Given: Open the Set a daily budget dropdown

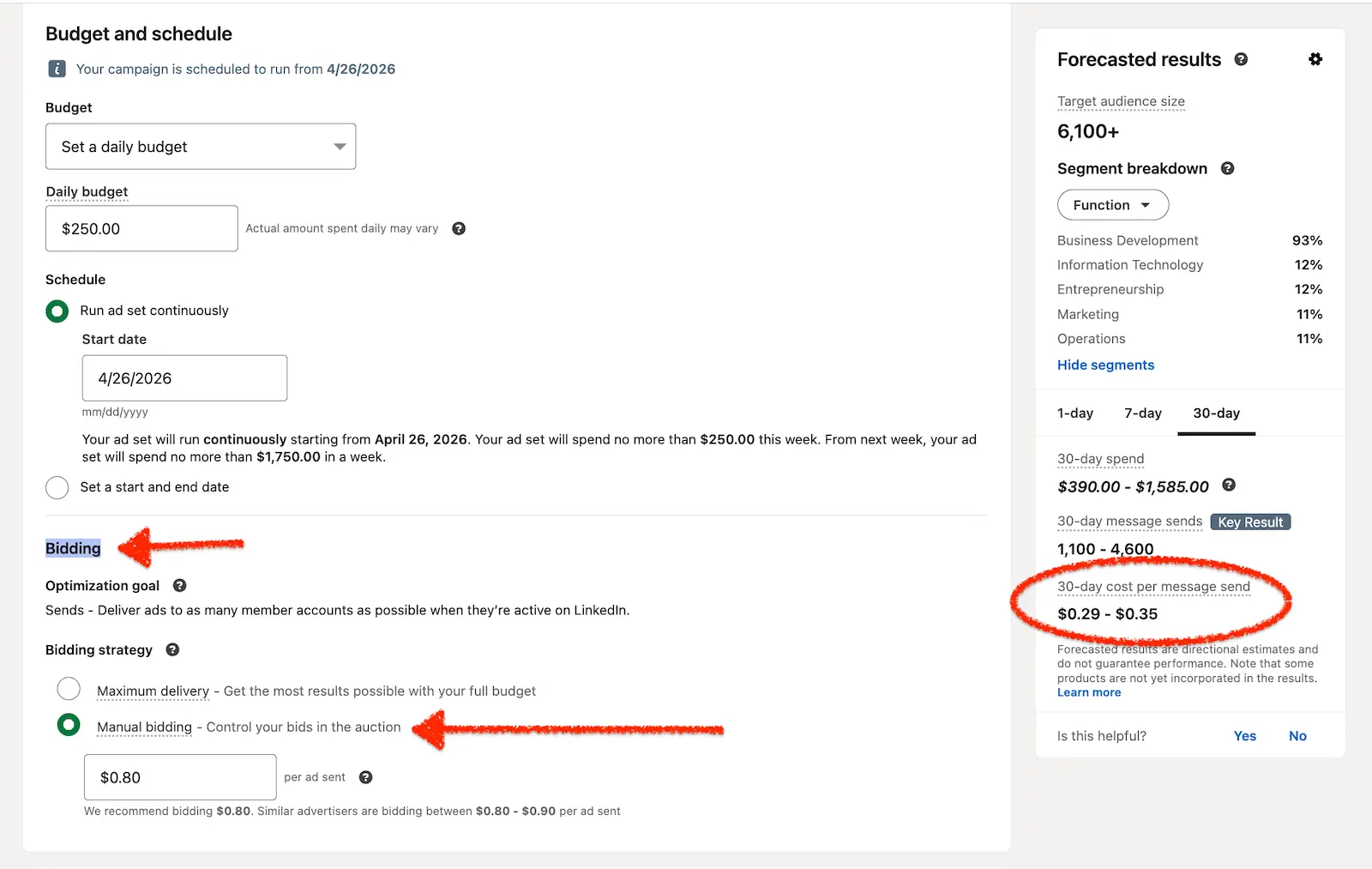Looking at the screenshot, I should (201, 147).
